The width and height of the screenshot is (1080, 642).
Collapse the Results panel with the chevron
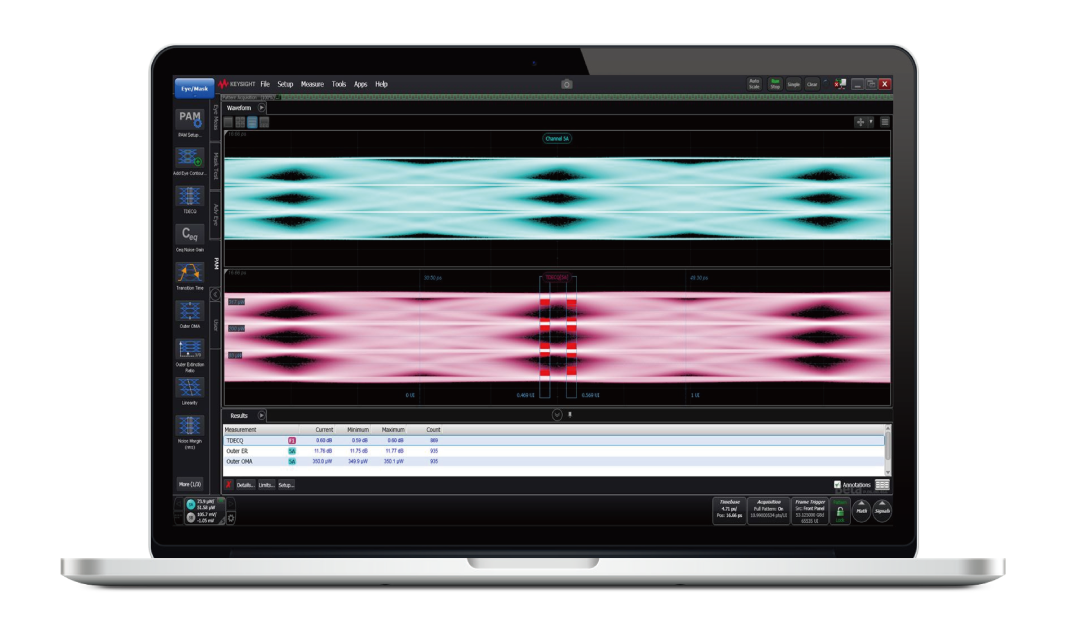pos(557,414)
